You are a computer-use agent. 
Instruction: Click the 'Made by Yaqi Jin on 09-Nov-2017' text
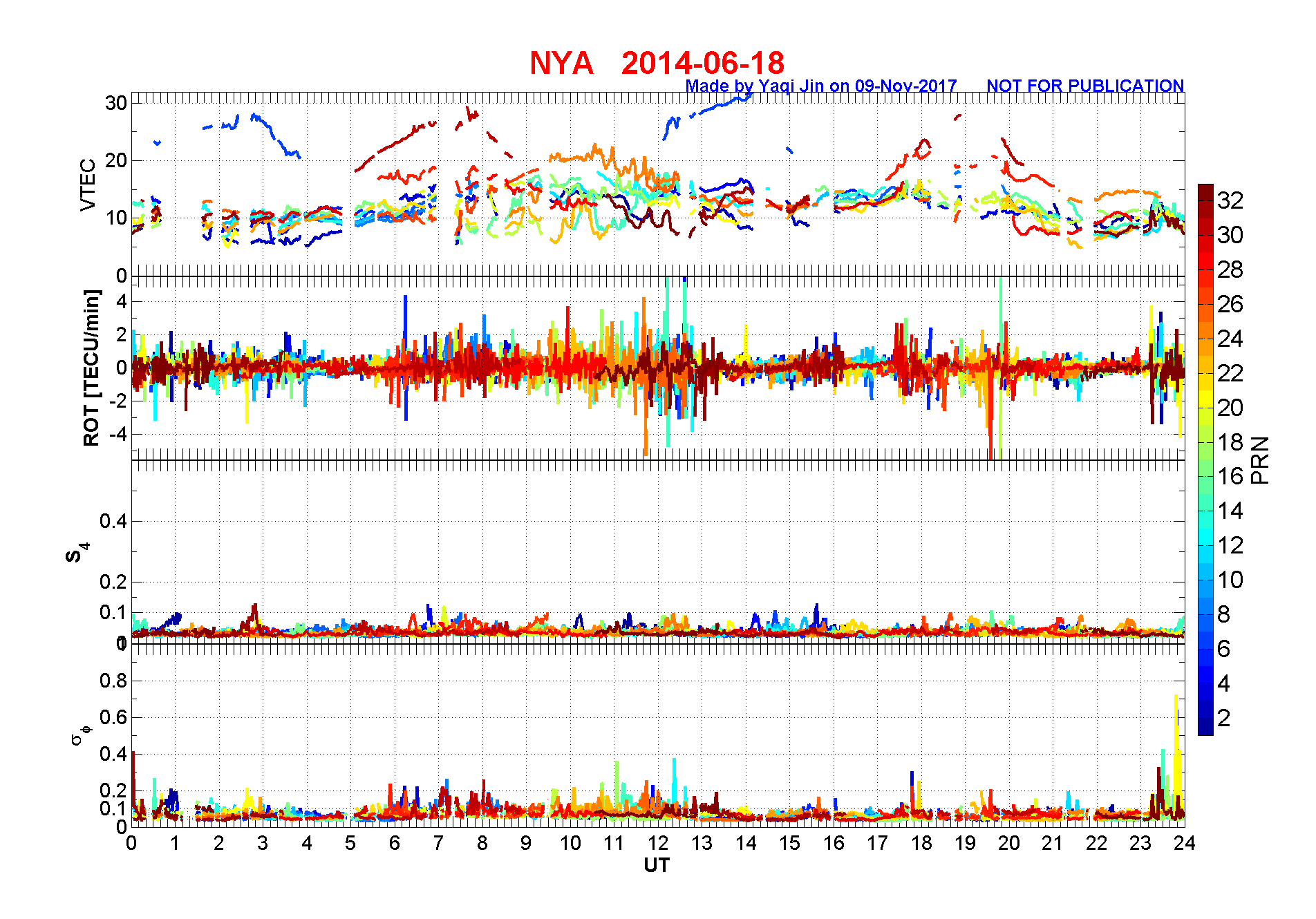point(820,86)
